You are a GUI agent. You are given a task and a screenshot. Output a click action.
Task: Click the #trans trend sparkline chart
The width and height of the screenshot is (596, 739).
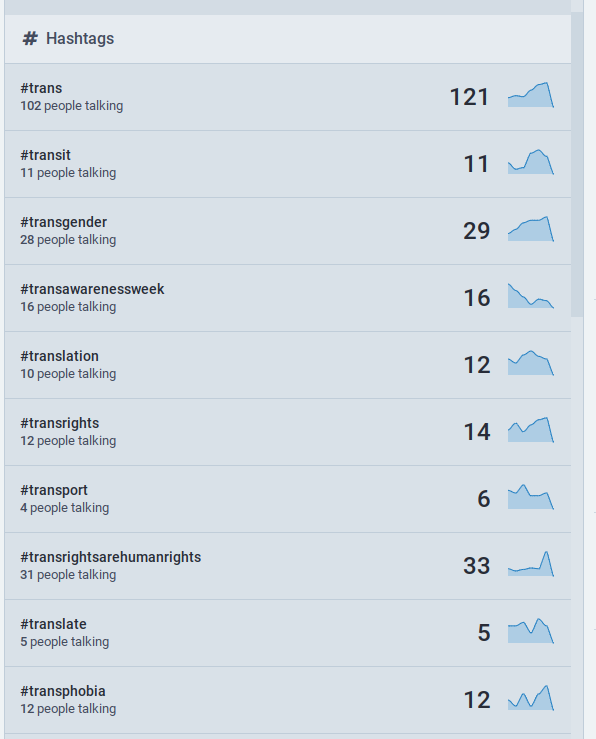coord(531,95)
